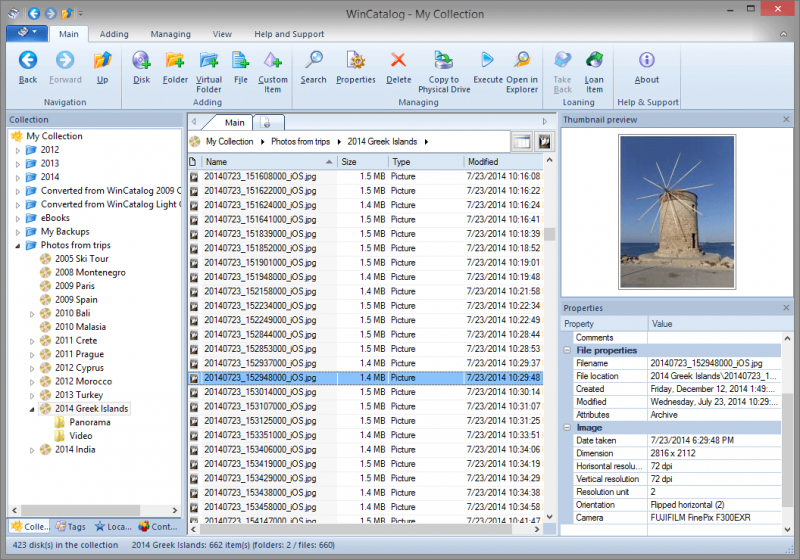Switch to Tags panel tab

click(70, 526)
